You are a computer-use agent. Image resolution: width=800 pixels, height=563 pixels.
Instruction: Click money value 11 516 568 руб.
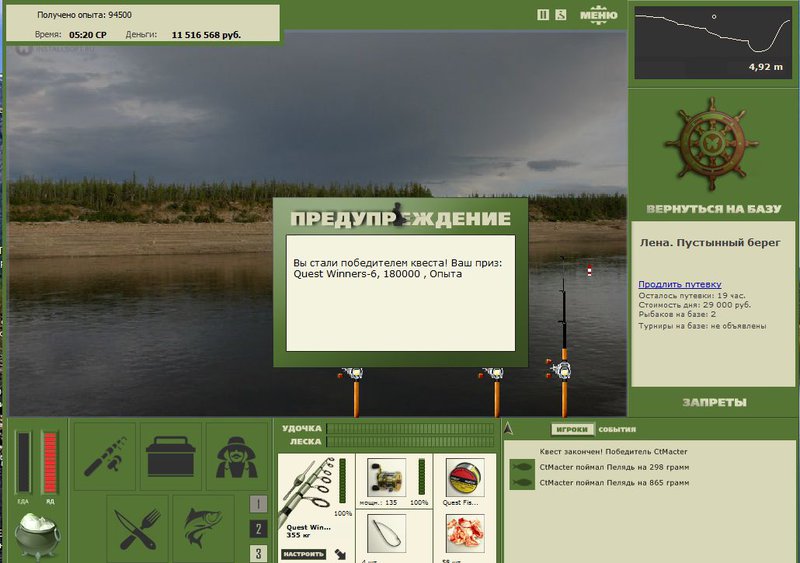[x=206, y=35]
